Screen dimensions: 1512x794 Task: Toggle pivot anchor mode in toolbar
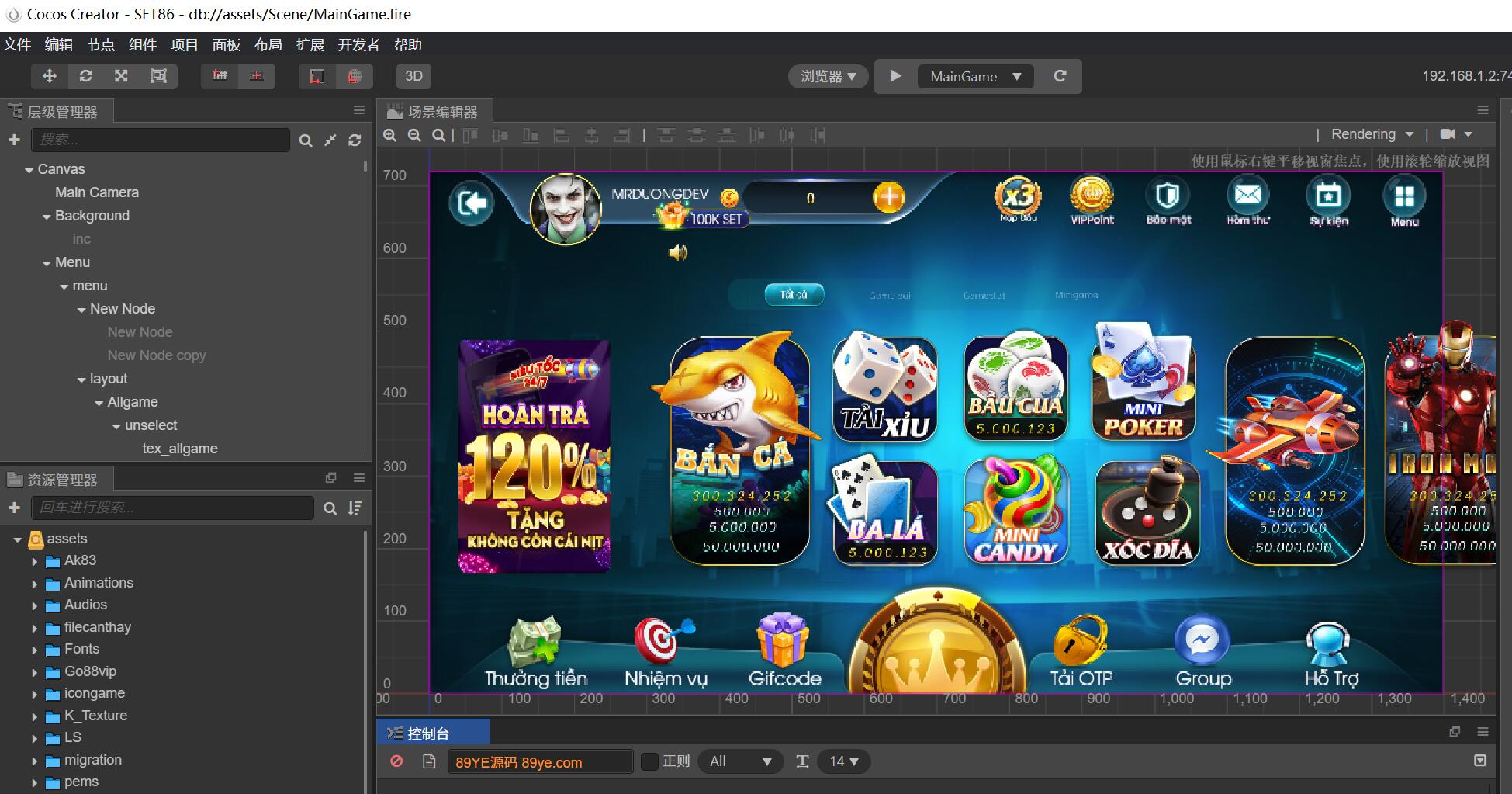(220, 76)
